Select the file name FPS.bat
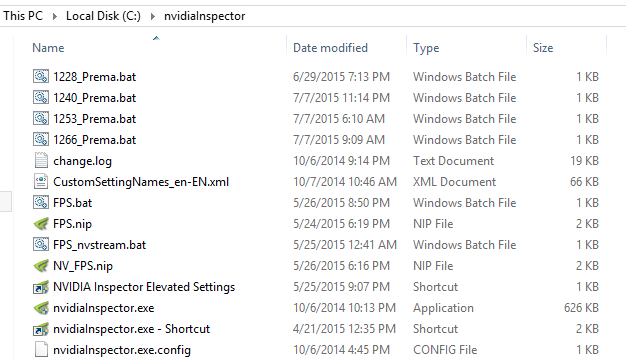The height and width of the screenshot is (362, 626). pos(73,203)
